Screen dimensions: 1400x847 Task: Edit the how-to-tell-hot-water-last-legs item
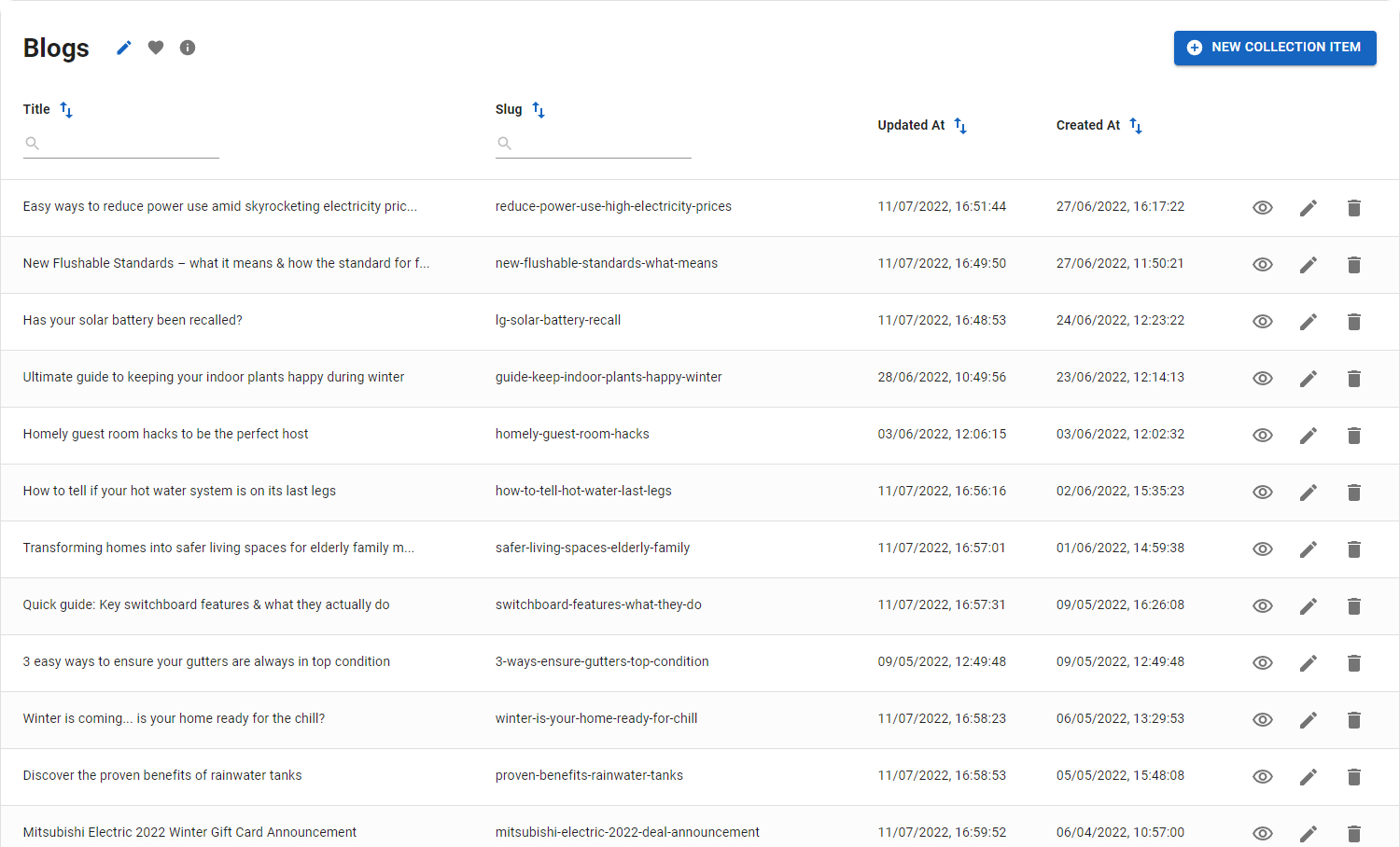click(1309, 492)
